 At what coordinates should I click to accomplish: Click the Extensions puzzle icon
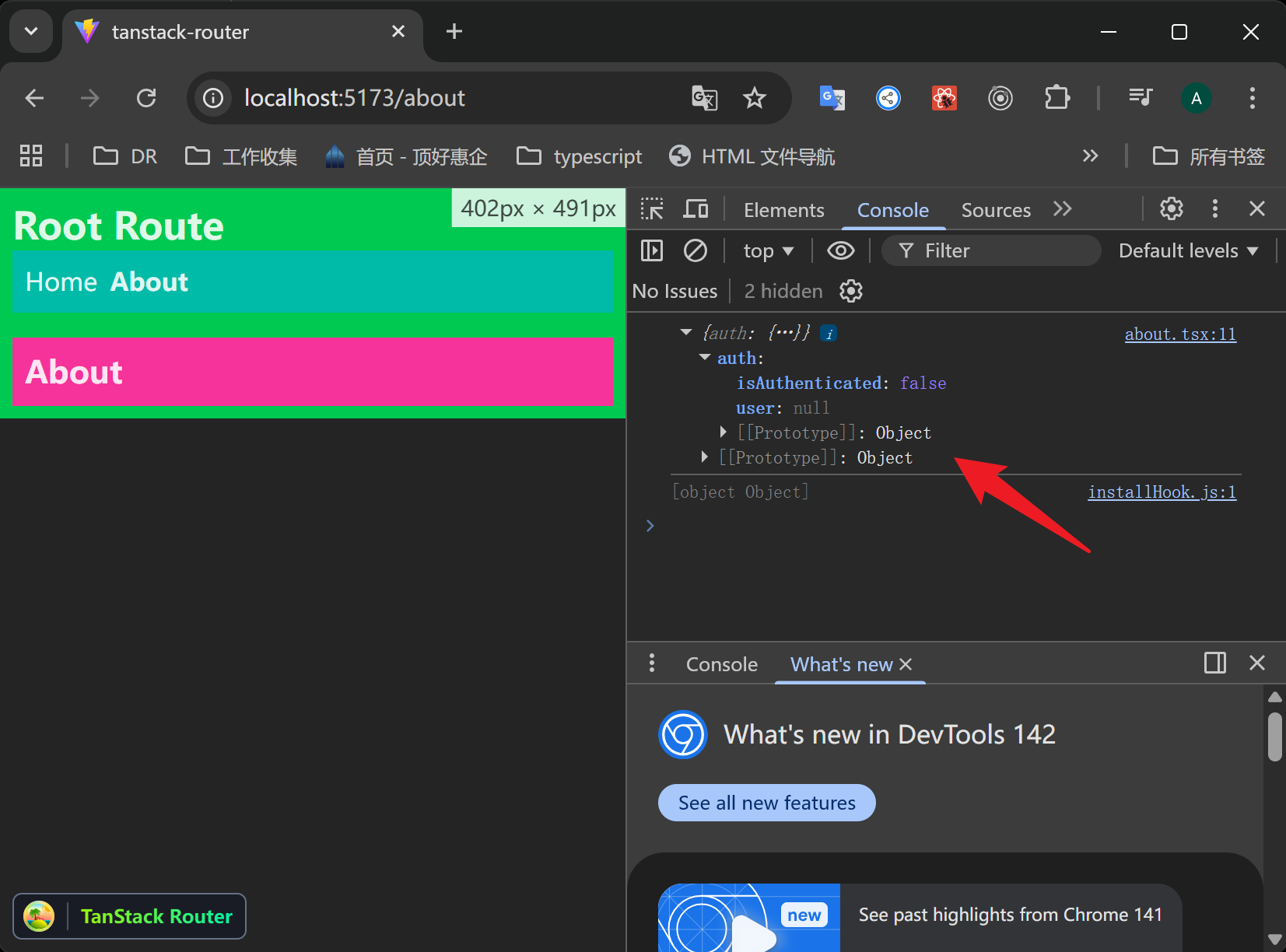(1056, 98)
